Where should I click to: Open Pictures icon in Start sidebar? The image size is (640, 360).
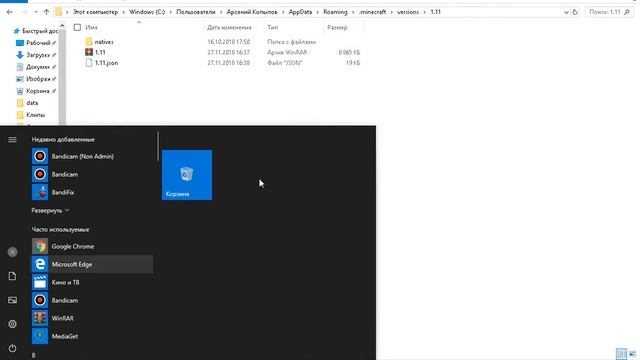(x=12, y=300)
